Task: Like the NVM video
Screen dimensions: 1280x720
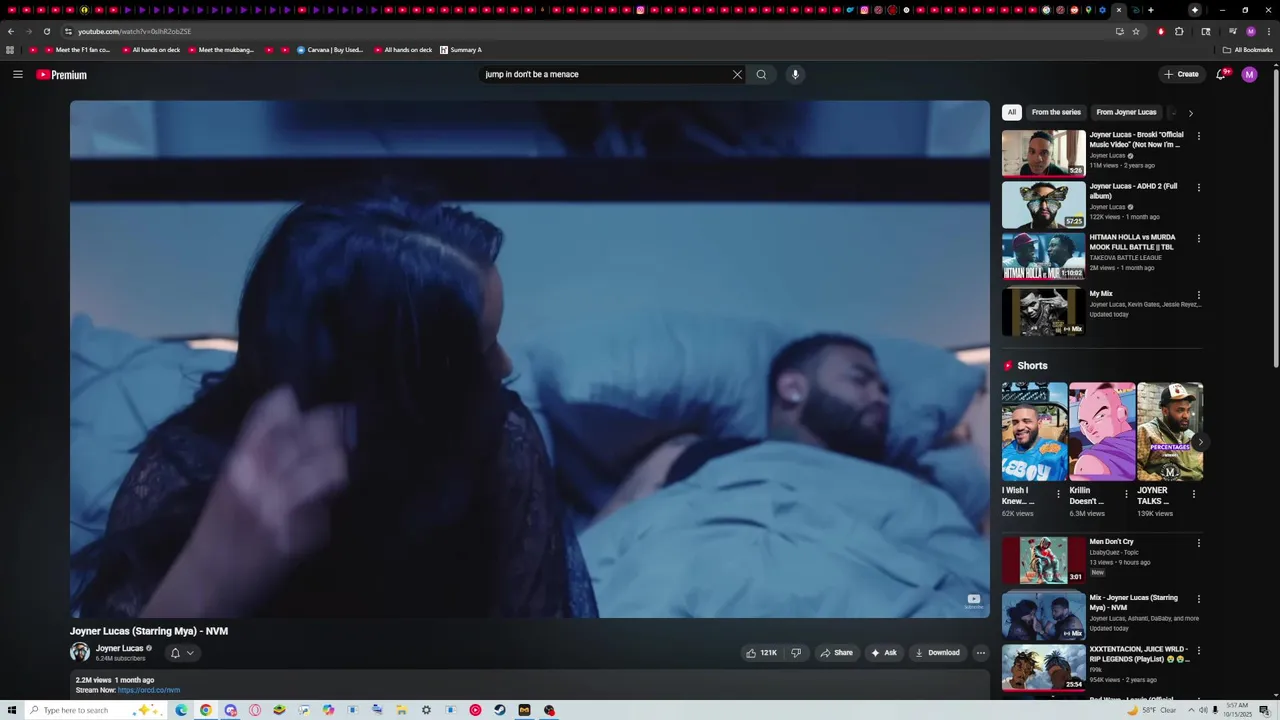Action: point(761,653)
